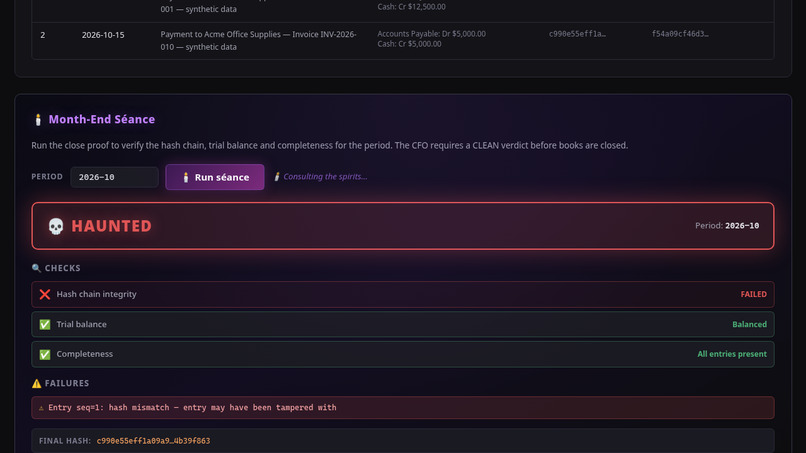
Task: Click the candle icon by Consulting the spirits
Action: 277,176
